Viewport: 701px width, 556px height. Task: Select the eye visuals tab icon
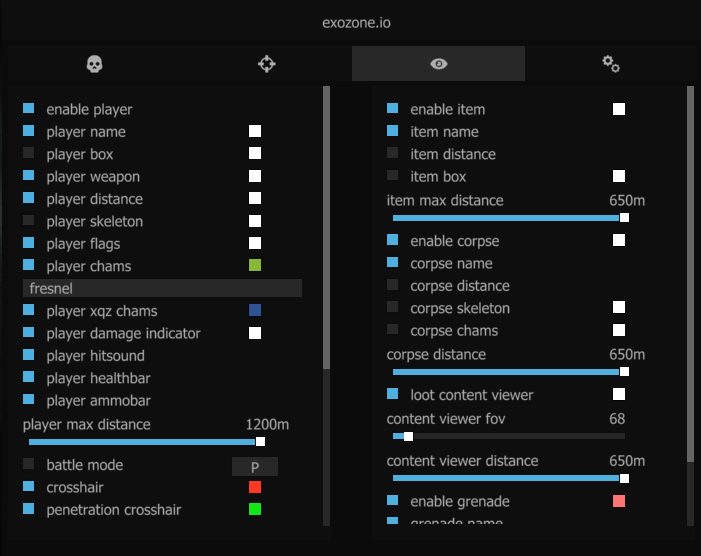tap(438, 64)
